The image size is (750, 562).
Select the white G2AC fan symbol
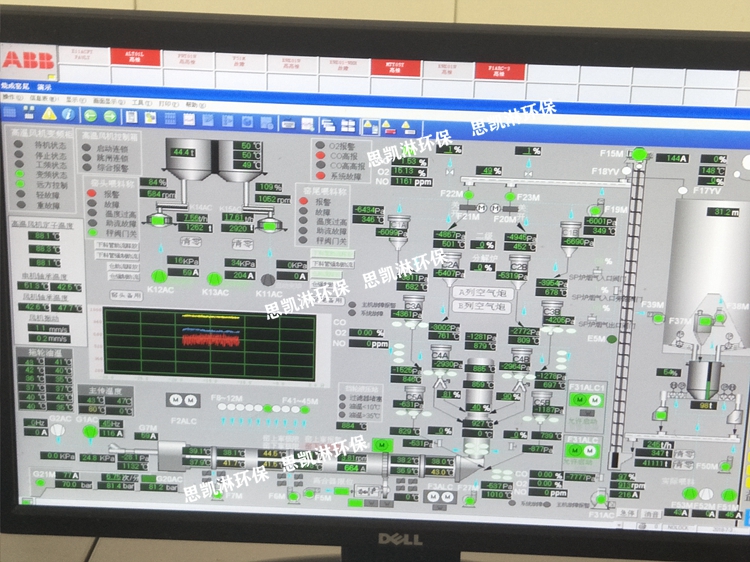tap(57, 430)
